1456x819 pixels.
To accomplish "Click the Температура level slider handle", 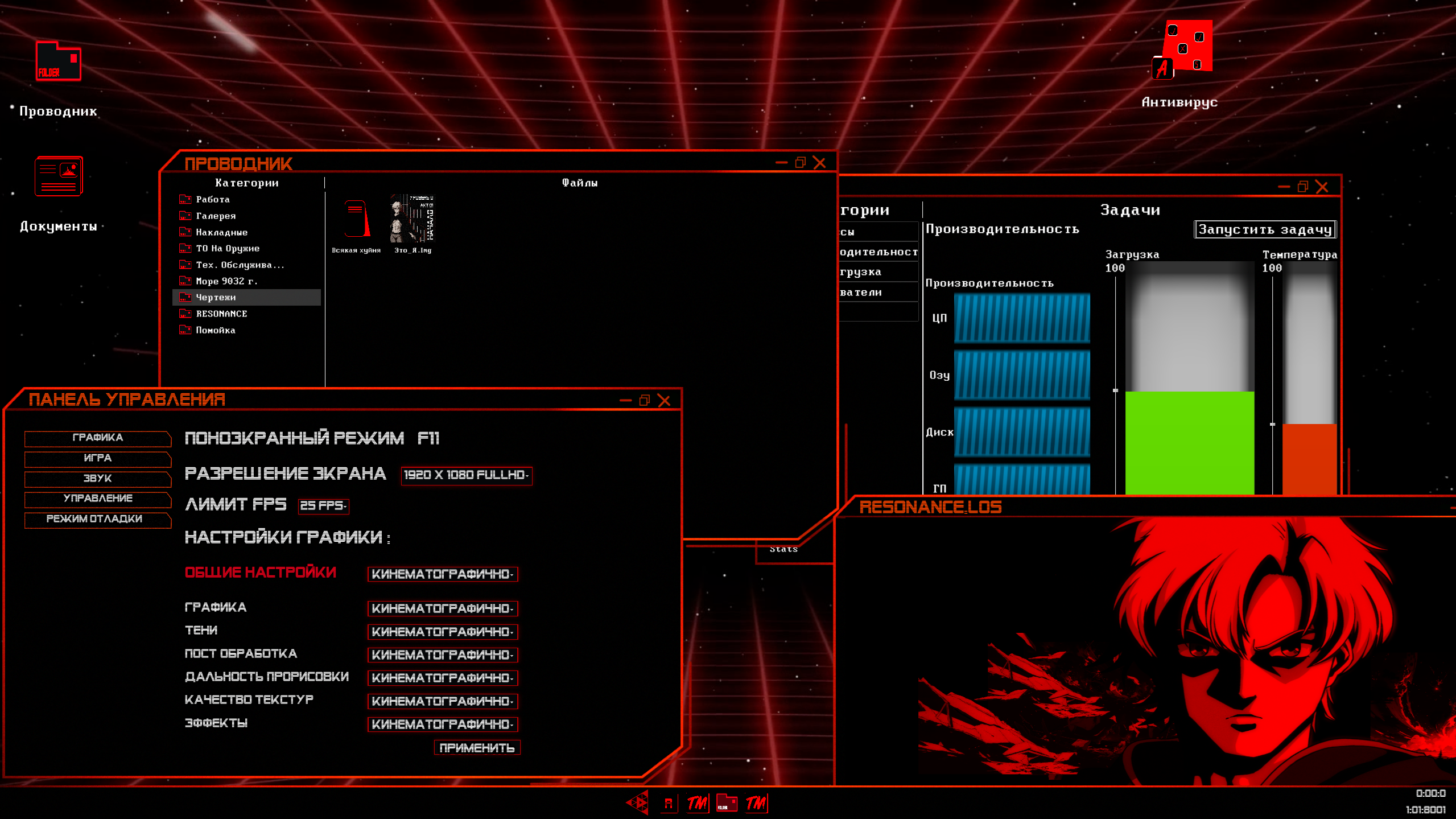I will [x=1272, y=424].
